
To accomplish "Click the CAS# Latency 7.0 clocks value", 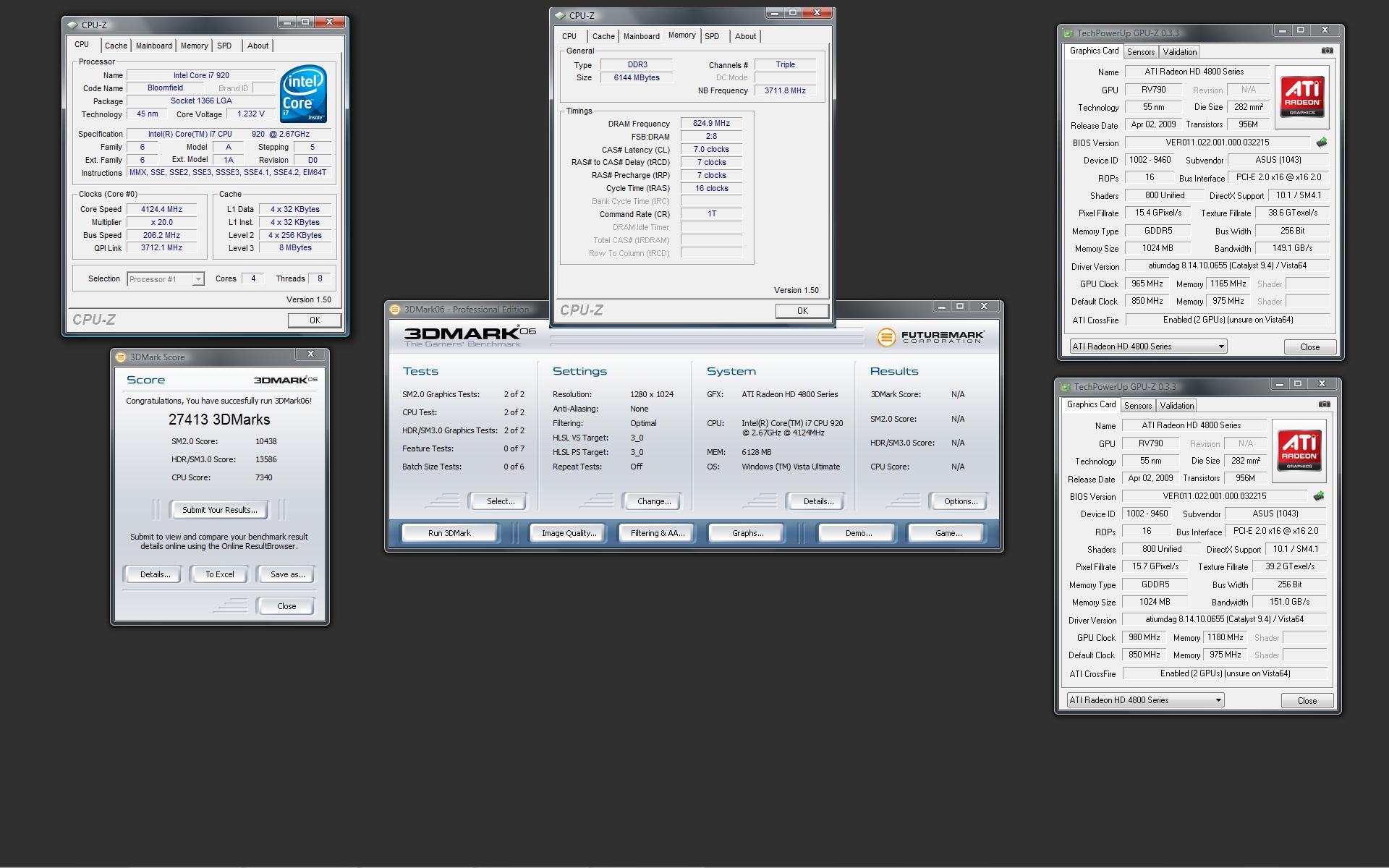I will (x=711, y=150).
